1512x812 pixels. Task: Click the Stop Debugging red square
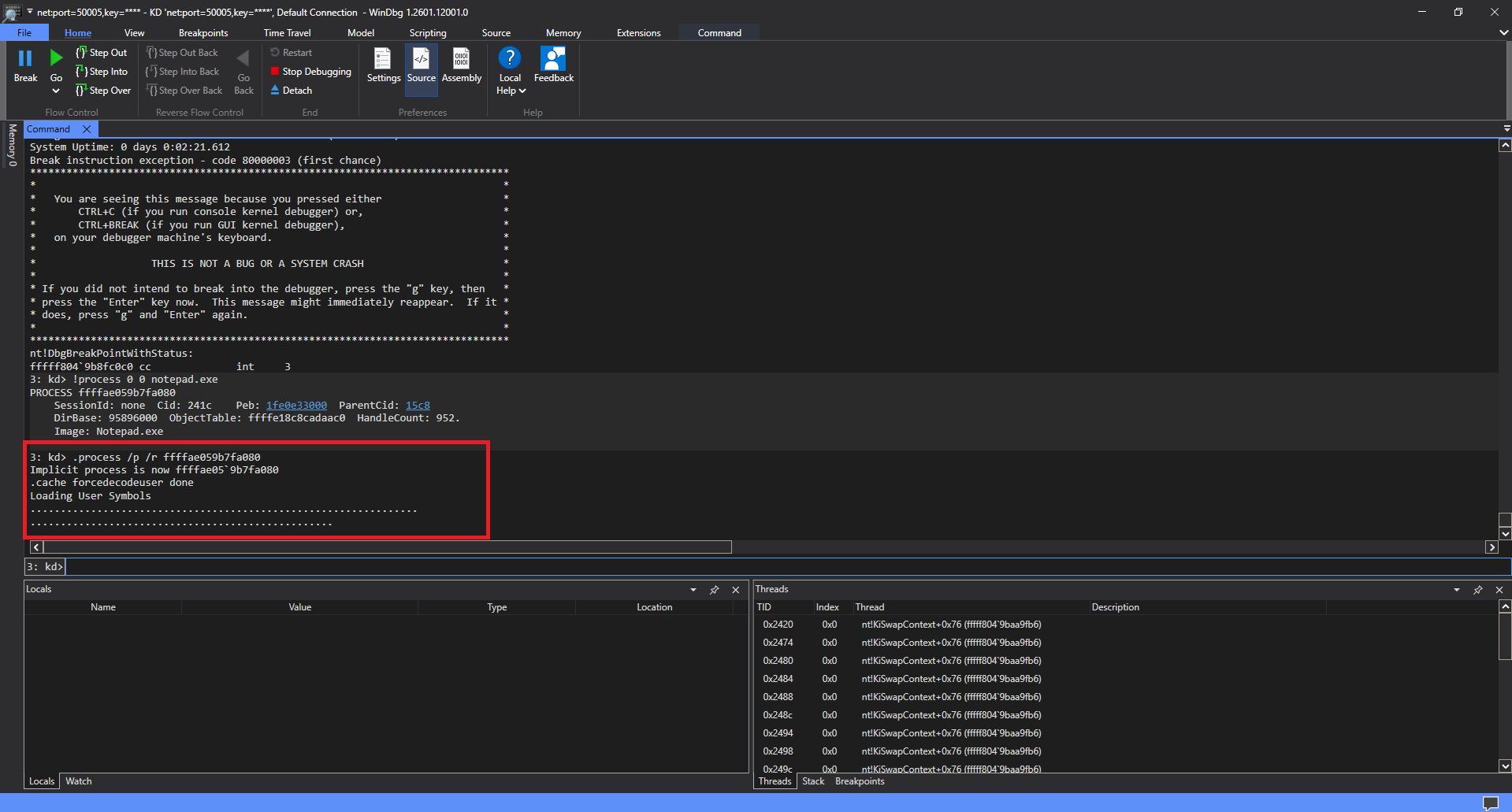pyautogui.click(x=275, y=72)
